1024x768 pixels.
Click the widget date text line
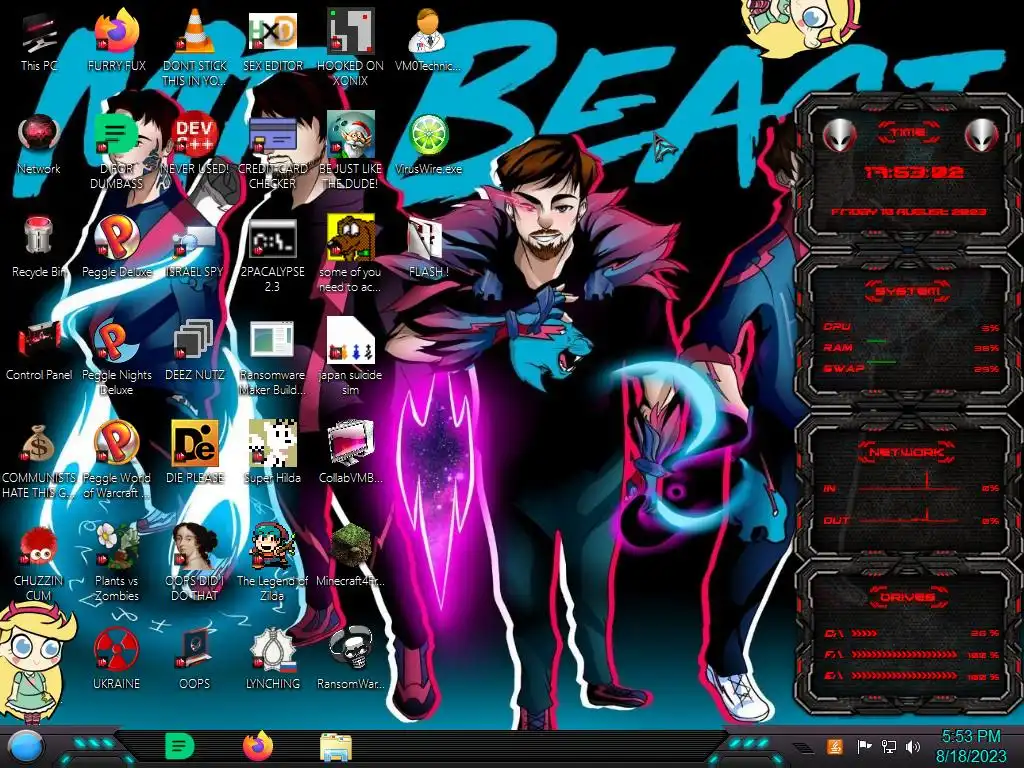click(908, 212)
